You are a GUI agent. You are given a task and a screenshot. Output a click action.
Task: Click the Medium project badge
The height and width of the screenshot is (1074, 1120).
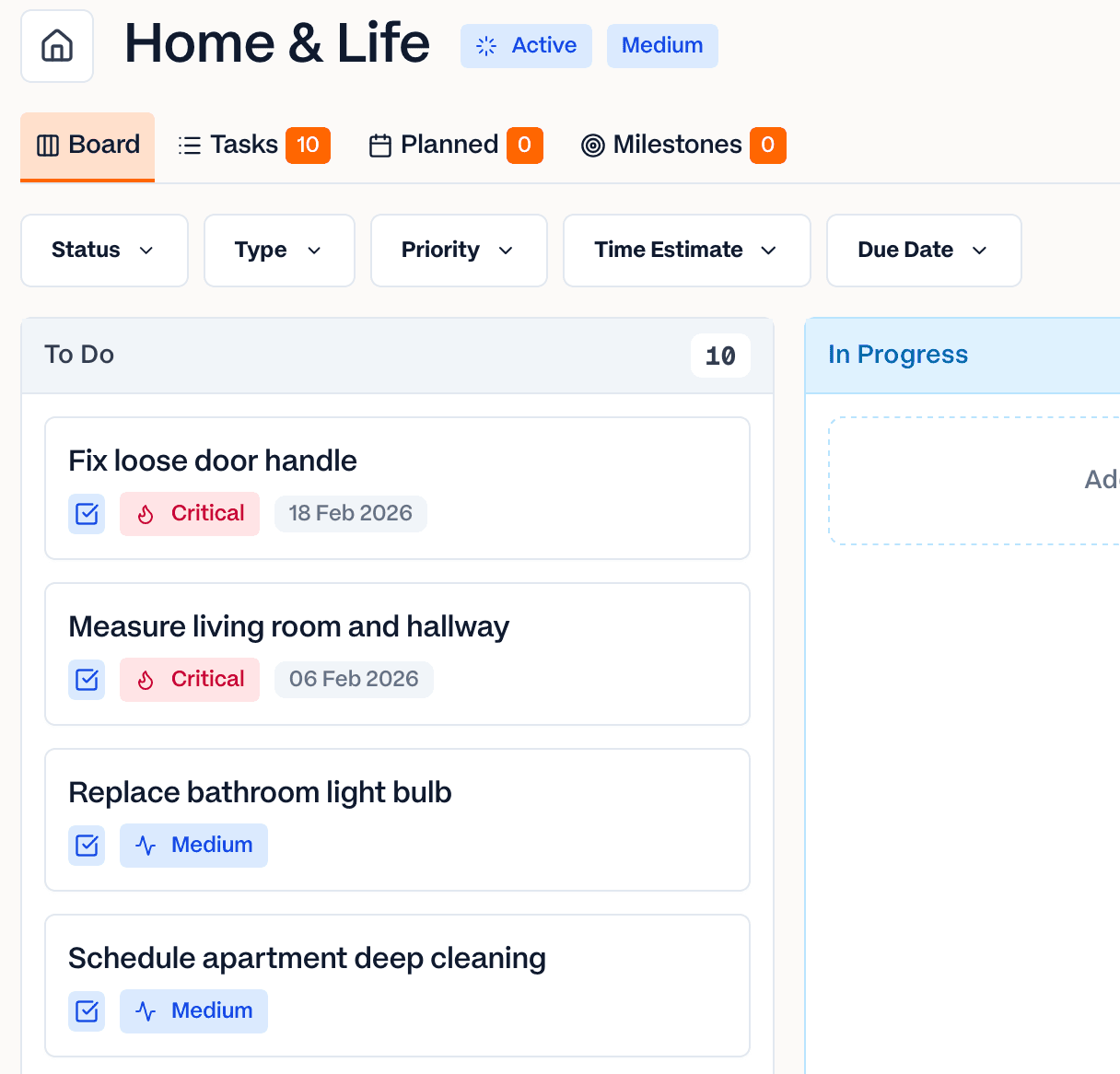[x=662, y=45]
